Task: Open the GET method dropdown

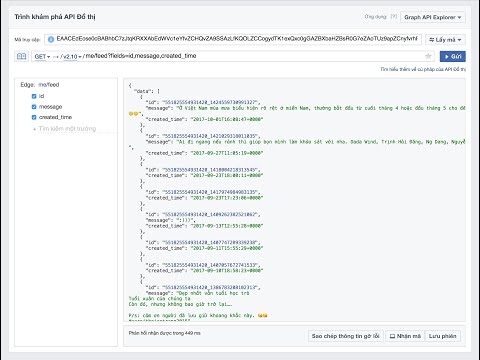Action: point(42,57)
